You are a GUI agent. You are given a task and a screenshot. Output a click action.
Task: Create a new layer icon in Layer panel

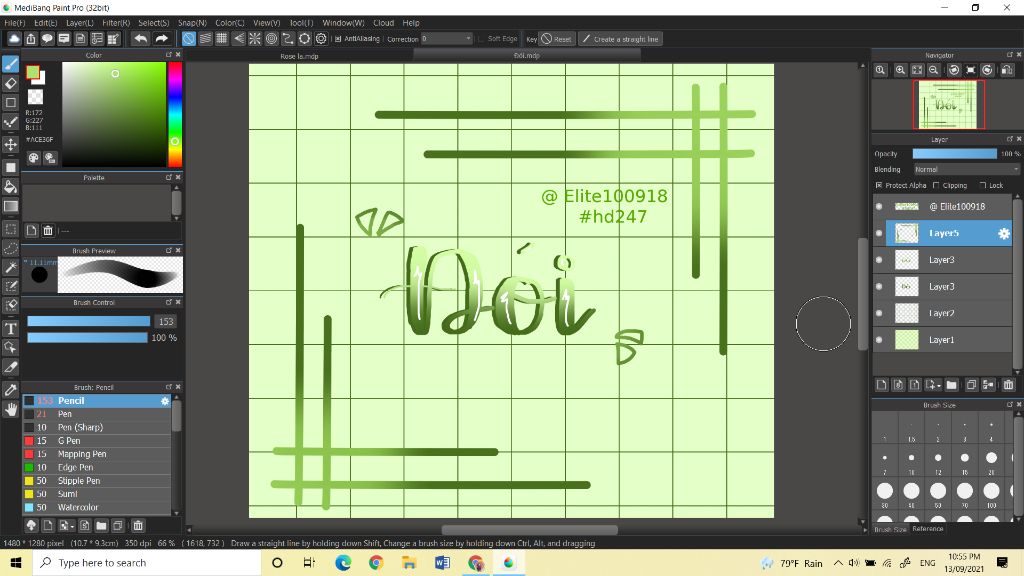click(882, 385)
